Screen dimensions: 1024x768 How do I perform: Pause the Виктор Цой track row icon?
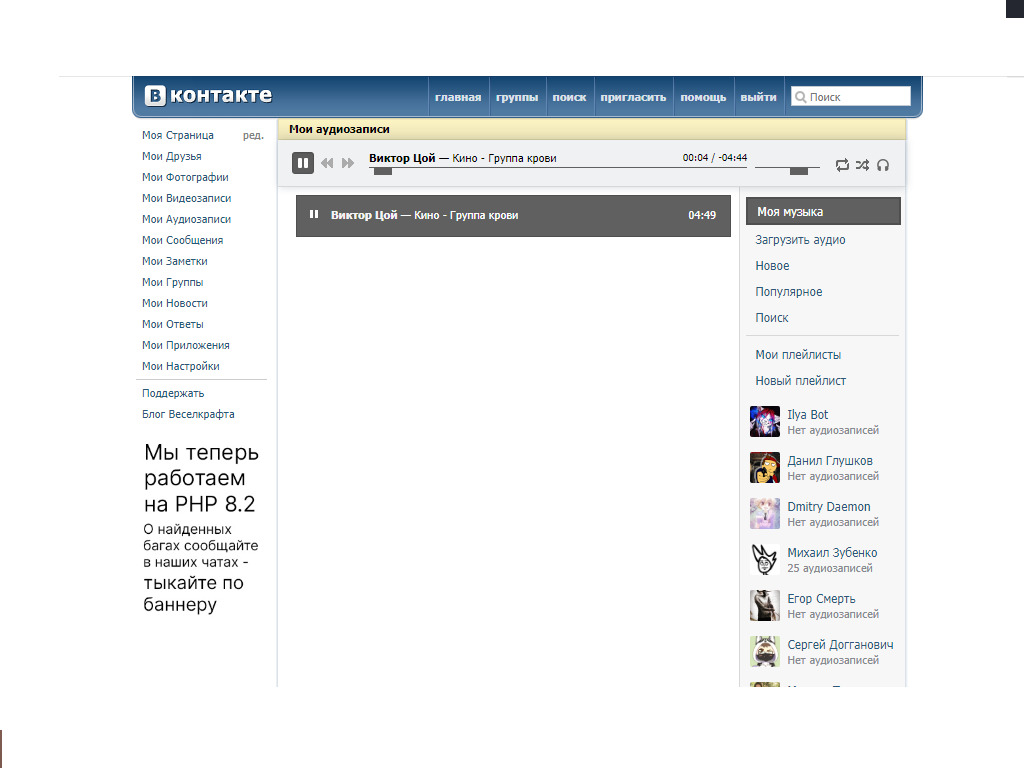point(314,214)
